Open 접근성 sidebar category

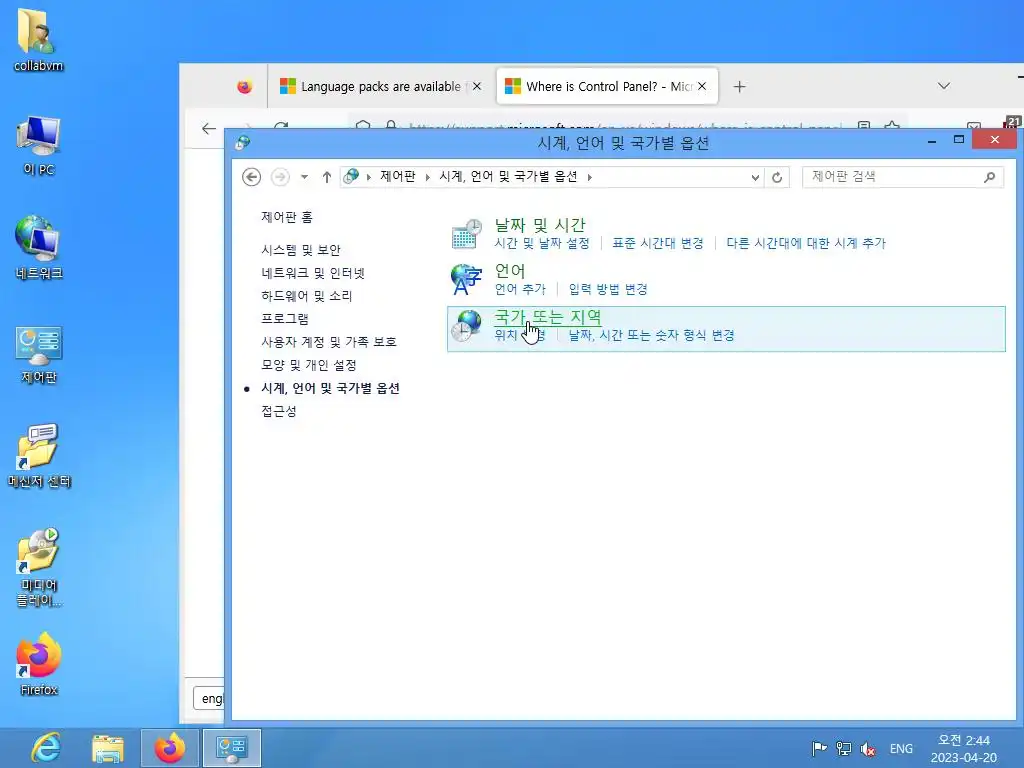(279, 411)
